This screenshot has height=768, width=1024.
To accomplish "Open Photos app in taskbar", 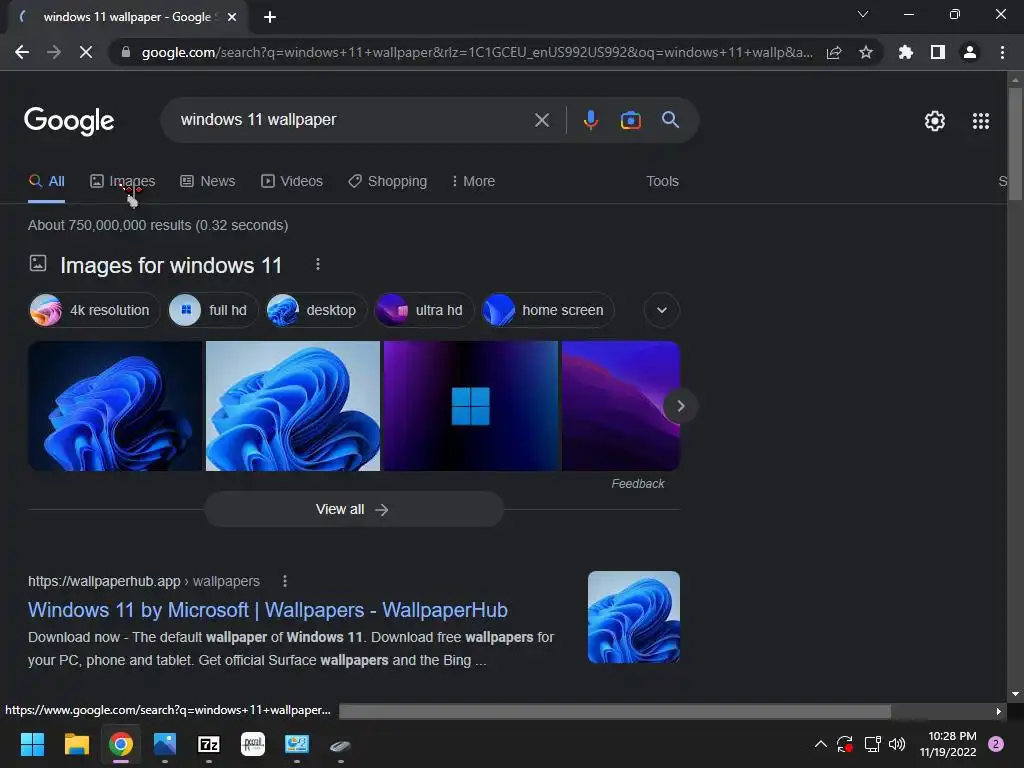I will pos(165,744).
